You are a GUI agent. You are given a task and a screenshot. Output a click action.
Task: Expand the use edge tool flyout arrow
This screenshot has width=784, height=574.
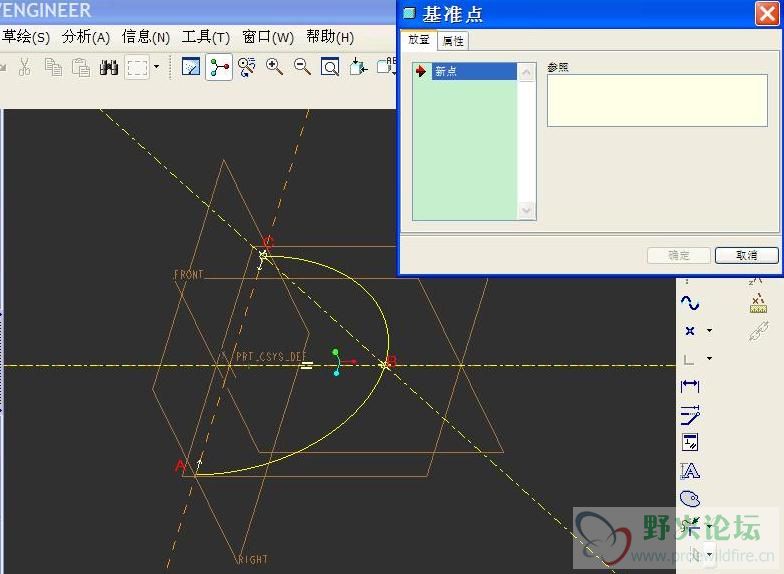[x=710, y=358]
